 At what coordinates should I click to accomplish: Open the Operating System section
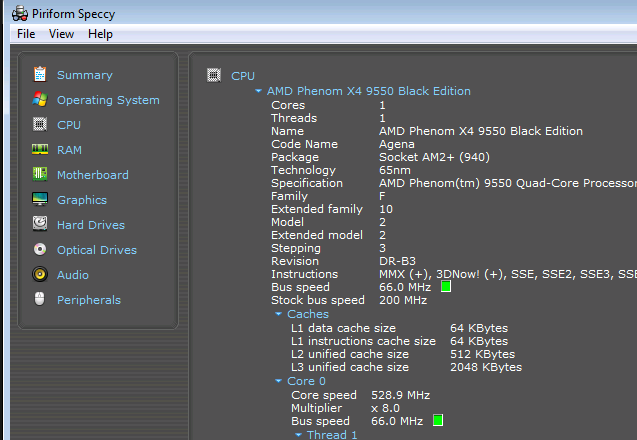coord(108,100)
